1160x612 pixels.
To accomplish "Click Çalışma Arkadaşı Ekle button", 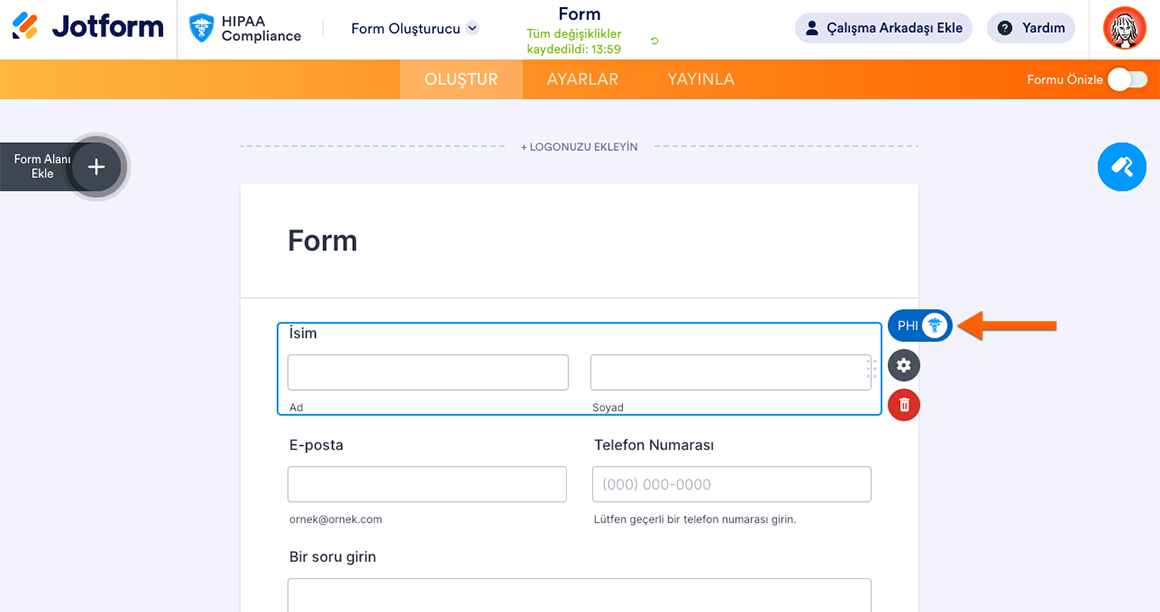I will pyautogui.click(x=883, y=27).
